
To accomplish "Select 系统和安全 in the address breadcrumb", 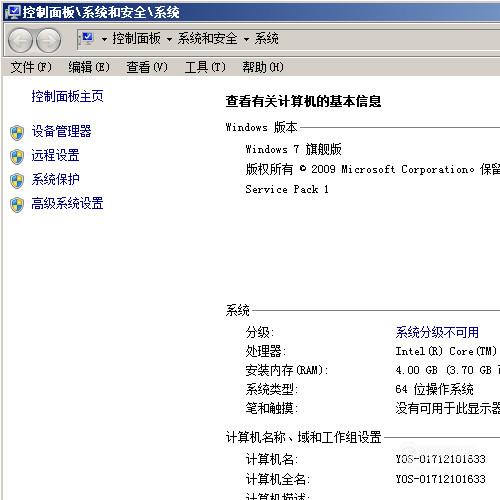I will (207, 39).
